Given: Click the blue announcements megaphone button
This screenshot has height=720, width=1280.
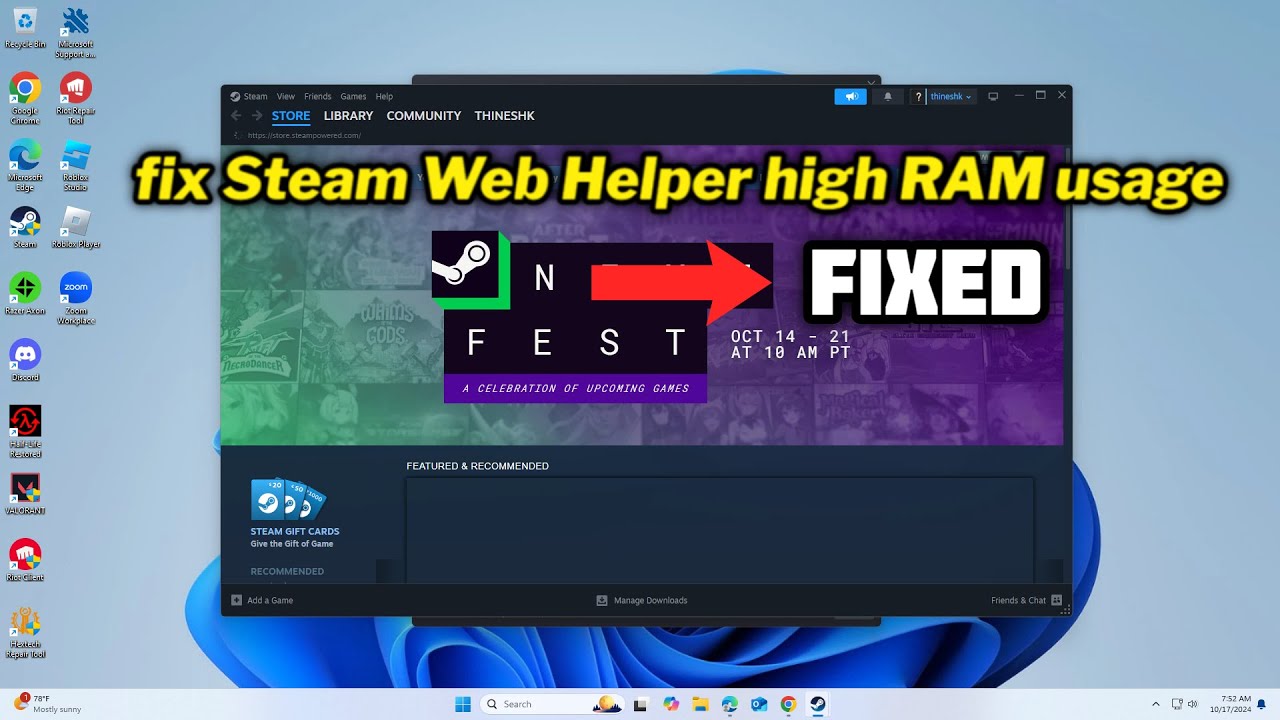Looking at the screenshot, I should [851, 97].
